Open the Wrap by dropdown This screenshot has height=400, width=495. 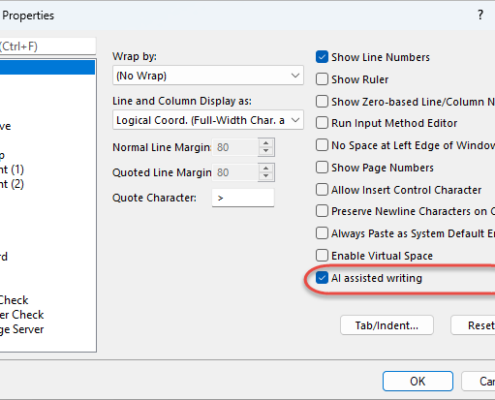[208, 76]
